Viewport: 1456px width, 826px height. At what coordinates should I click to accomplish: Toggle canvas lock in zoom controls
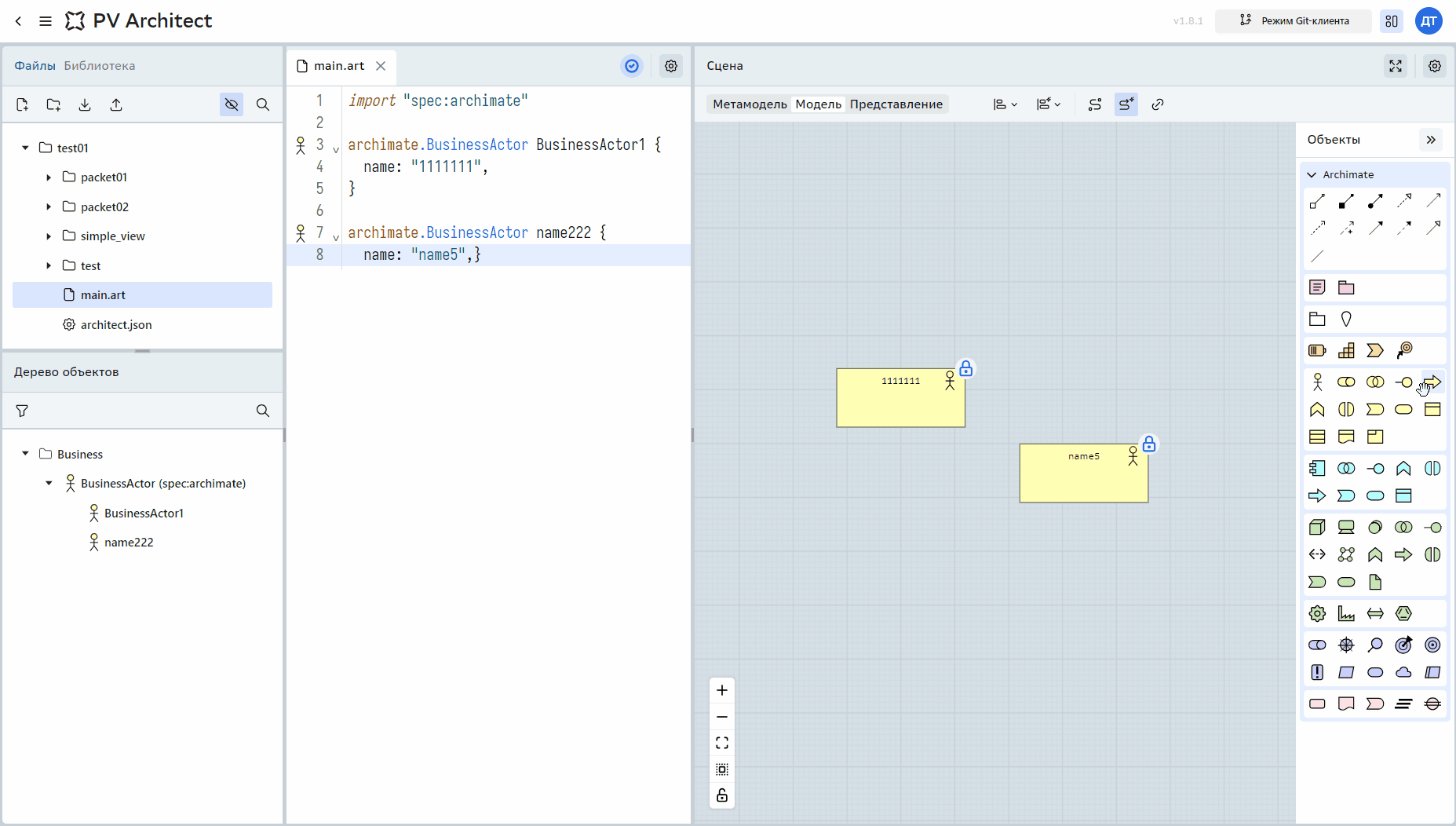(x=722, y=795)
